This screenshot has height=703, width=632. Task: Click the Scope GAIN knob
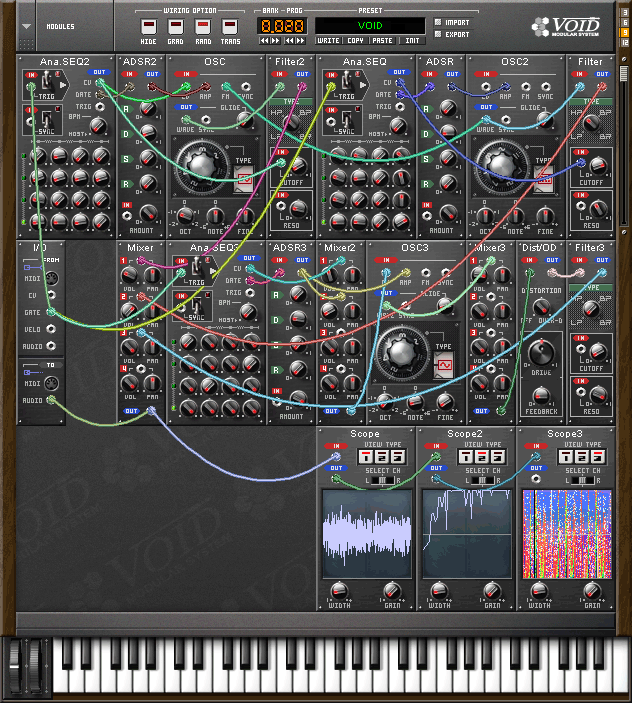[392, 591]
